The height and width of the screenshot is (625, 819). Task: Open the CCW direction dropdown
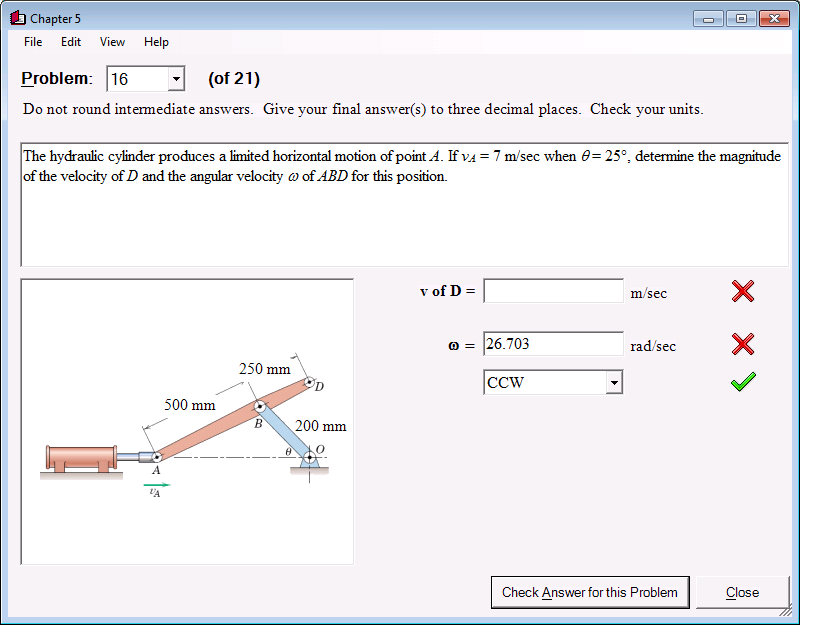click(x=614, y=381)
